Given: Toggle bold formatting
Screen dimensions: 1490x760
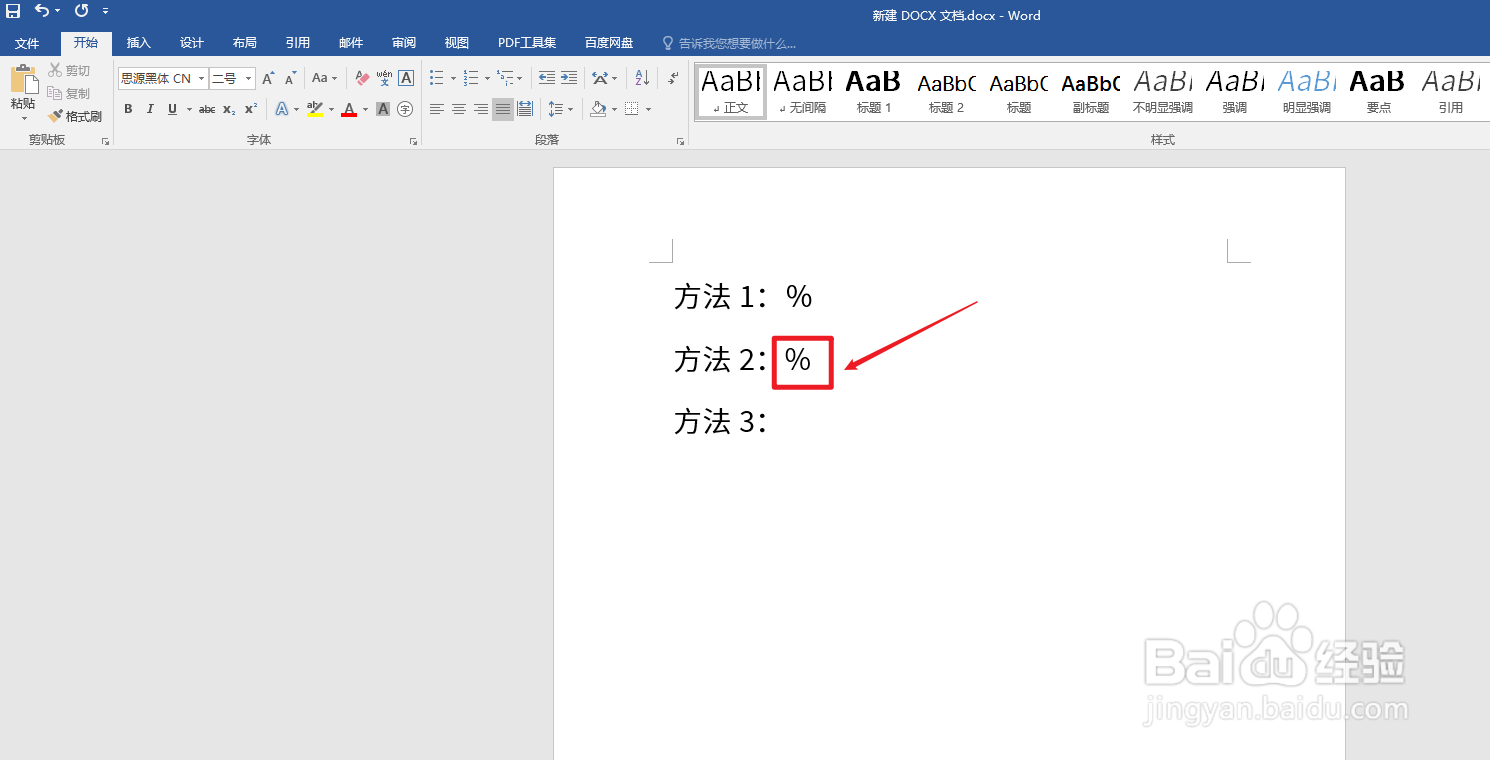Looking at the screenshot, I should [128, 109].
